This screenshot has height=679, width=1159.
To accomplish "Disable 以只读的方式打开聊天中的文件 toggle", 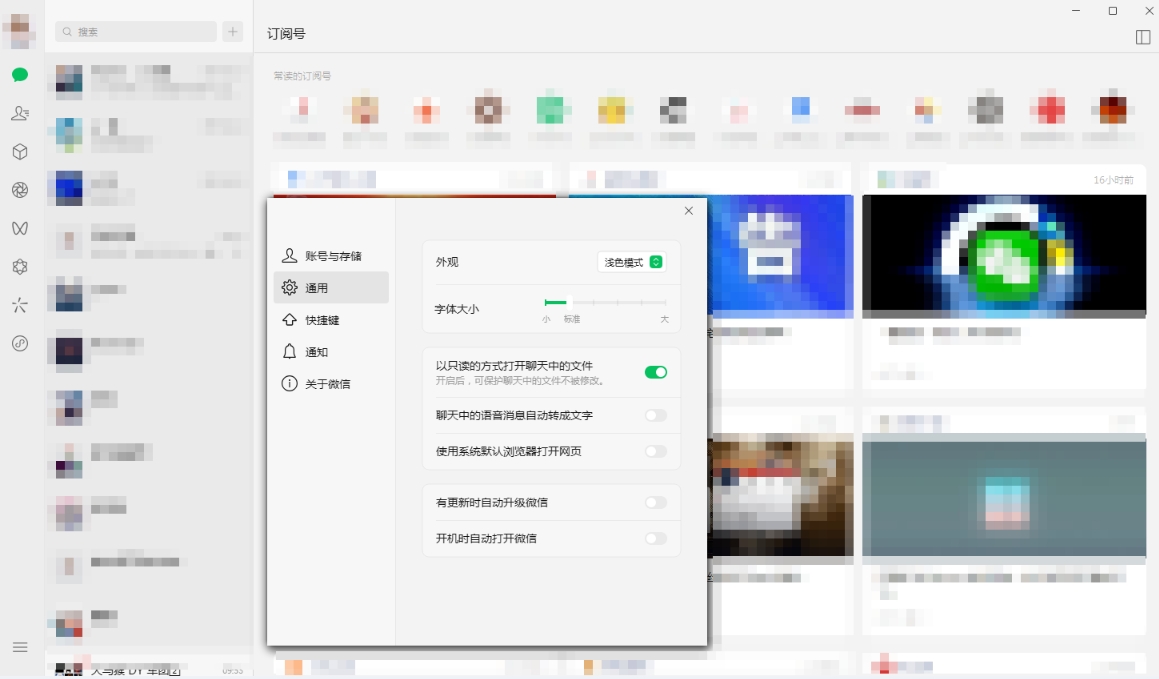I will (656, 372).
